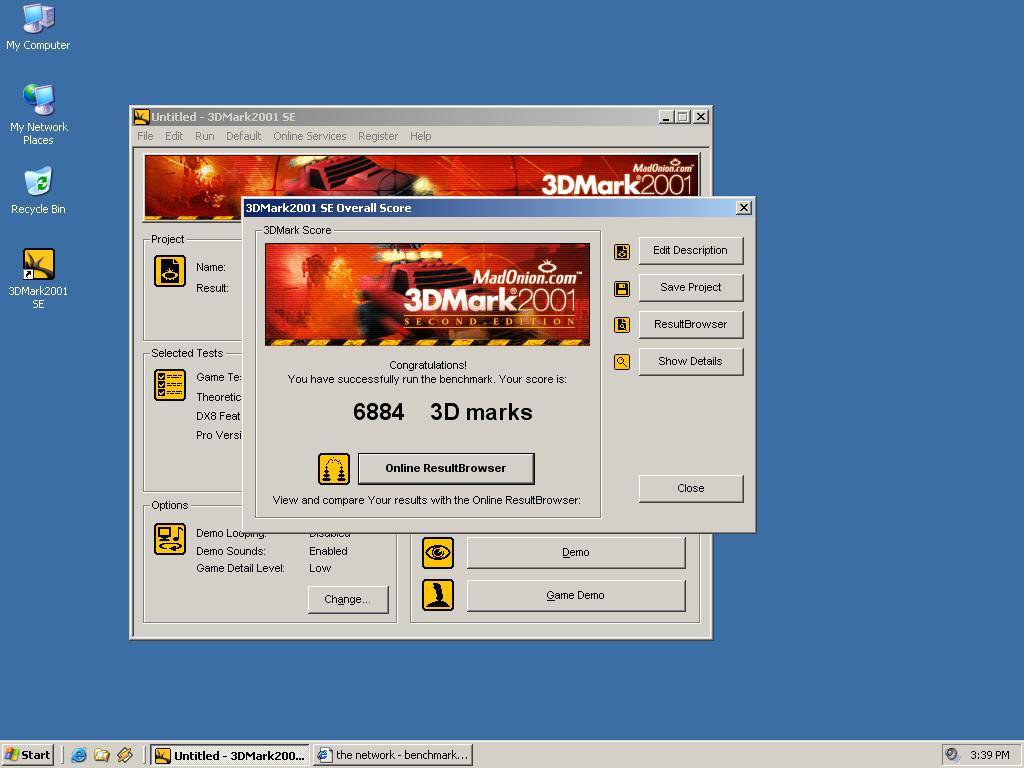
Task: Click the Project file icon in main window
Action: coord(170,271)
